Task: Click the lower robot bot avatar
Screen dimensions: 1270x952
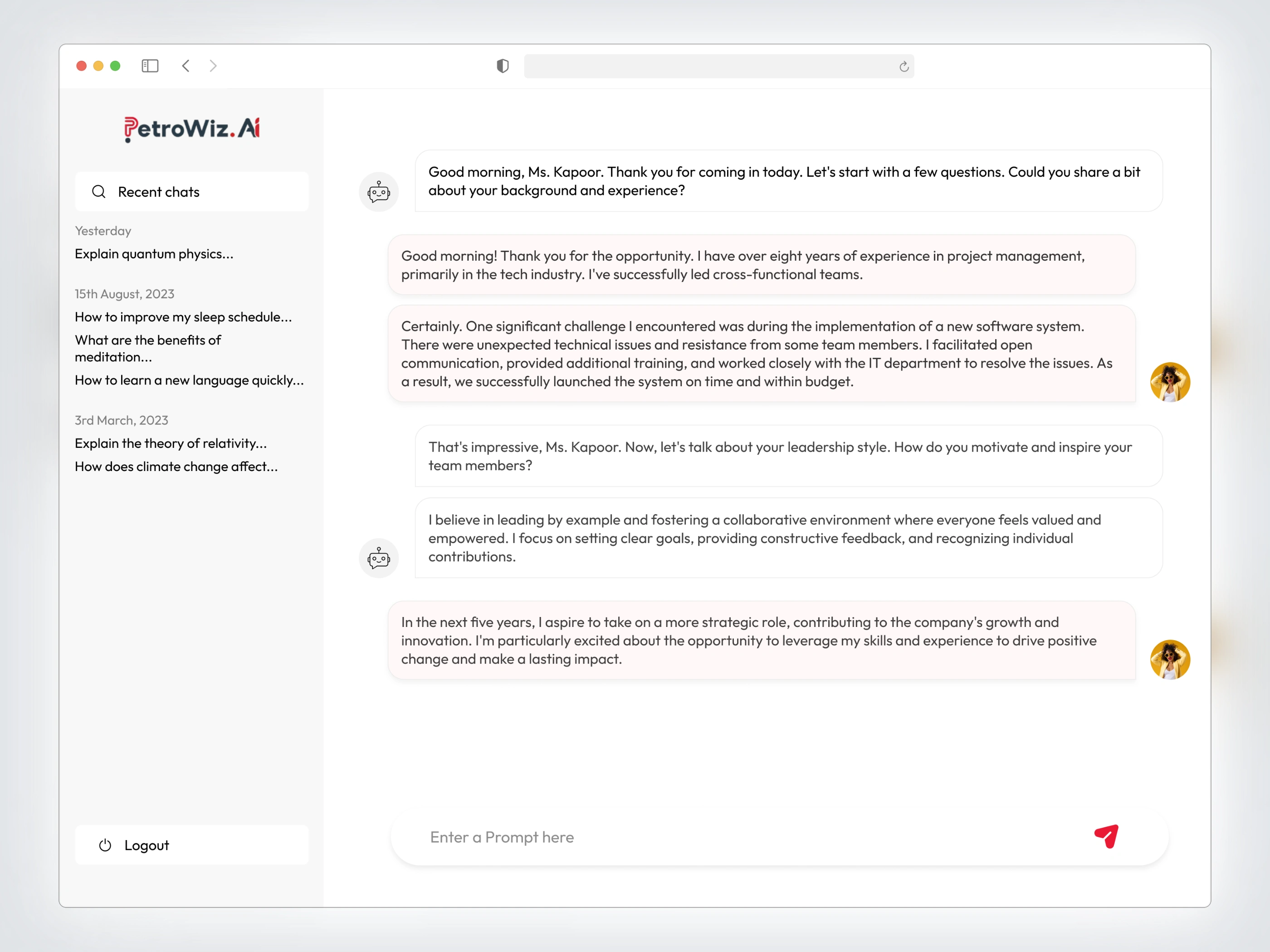Action: pos(378,558)
